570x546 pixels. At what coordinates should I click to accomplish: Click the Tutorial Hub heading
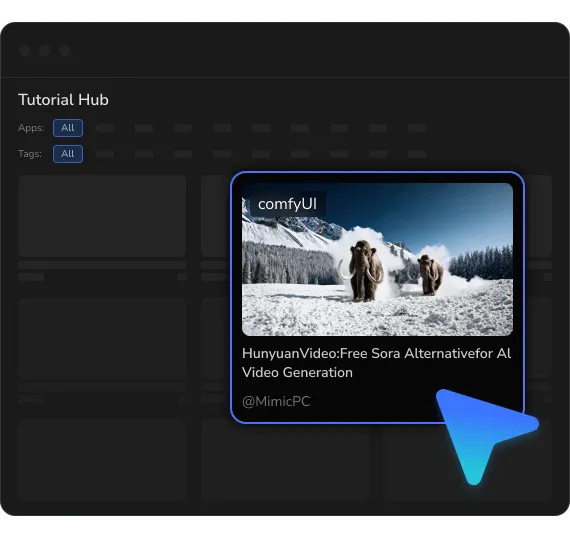63,100
